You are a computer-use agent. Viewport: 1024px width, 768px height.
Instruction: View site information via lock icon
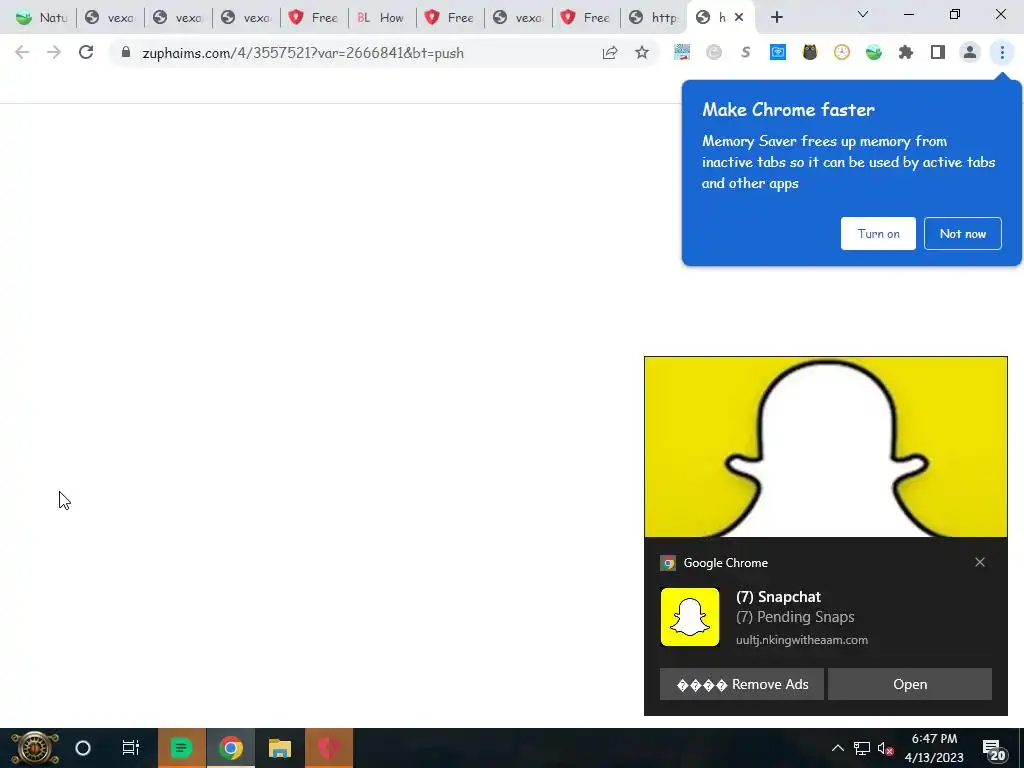click(x=126, y=52)
